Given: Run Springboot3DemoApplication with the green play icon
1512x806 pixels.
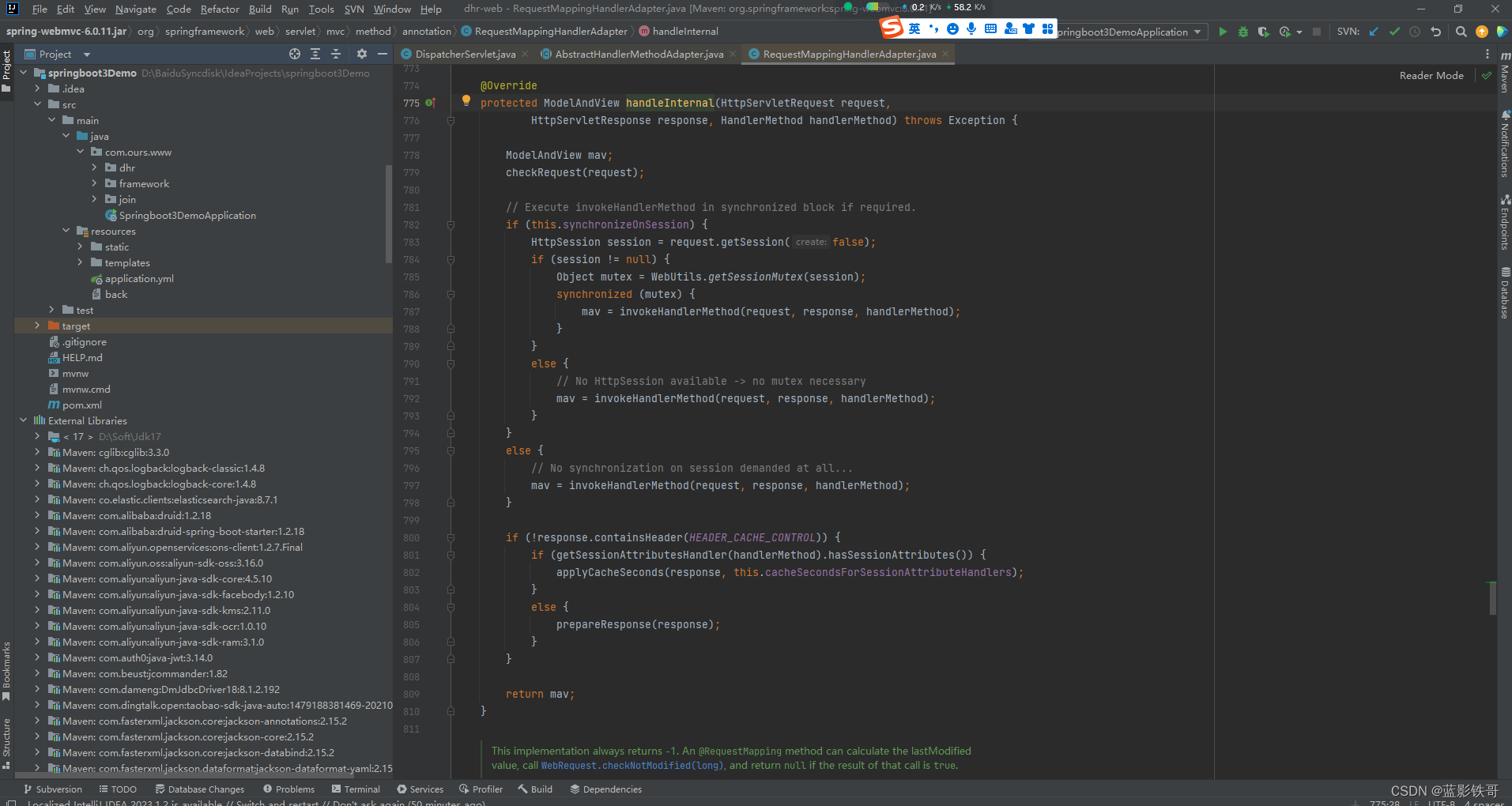Looking at the screenshot, I should click(x=1223, y=32).
